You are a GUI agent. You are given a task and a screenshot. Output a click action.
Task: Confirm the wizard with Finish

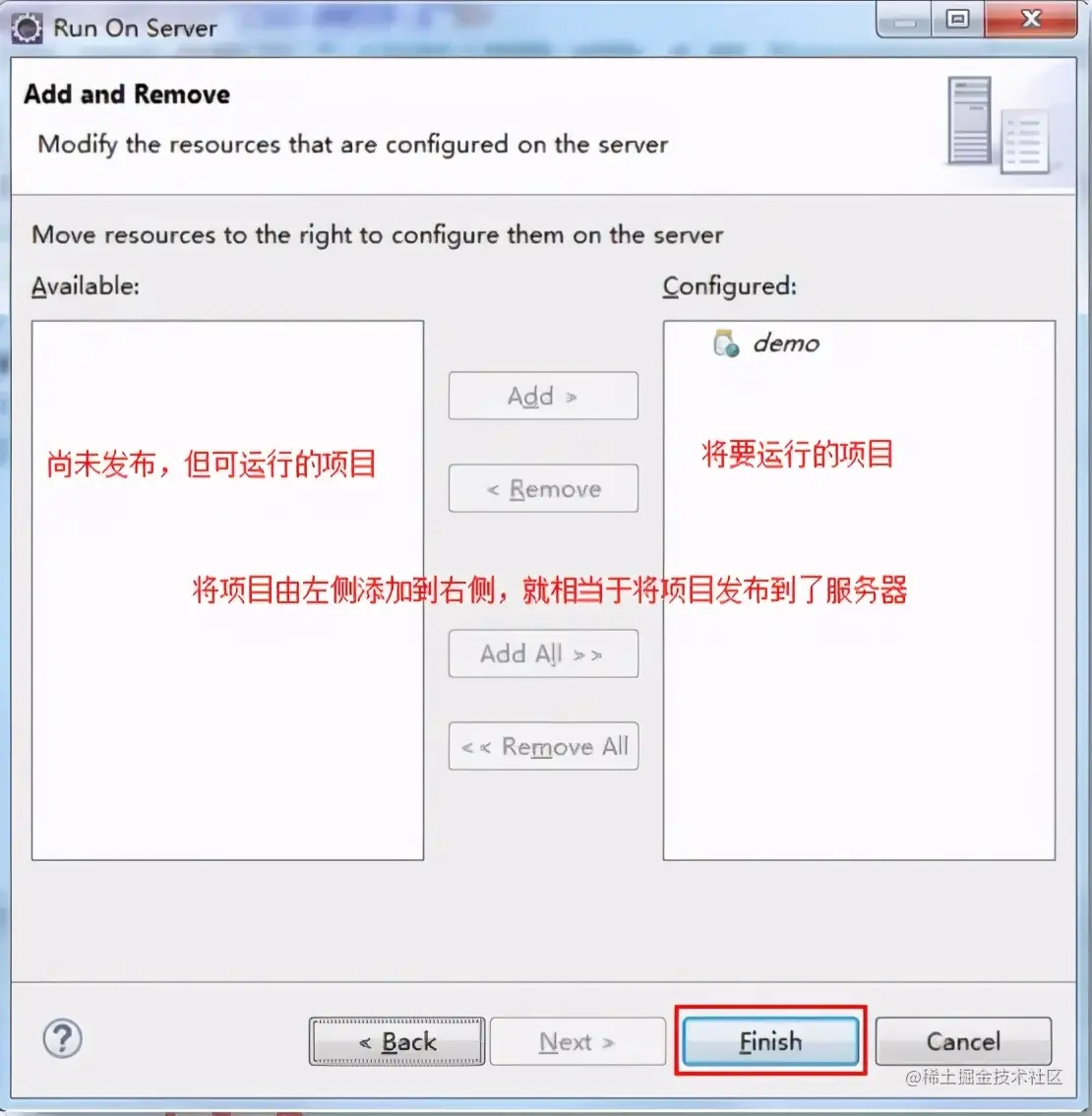click(x=770, y=1041)
